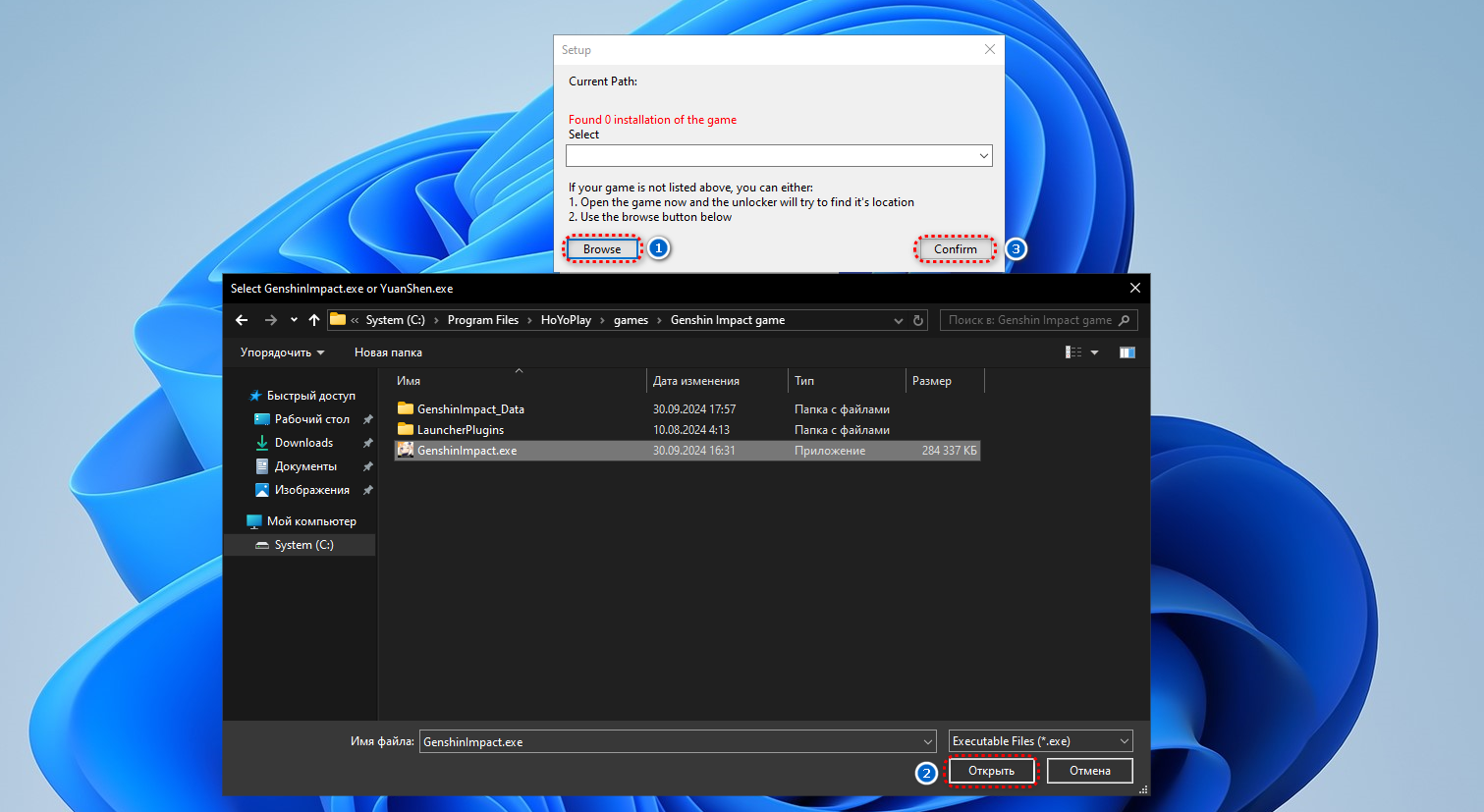Viewport: 1484px width, 812px height.
Task: Click the Downloads arrow icon in sidebar
Action: tap(262, 443)
